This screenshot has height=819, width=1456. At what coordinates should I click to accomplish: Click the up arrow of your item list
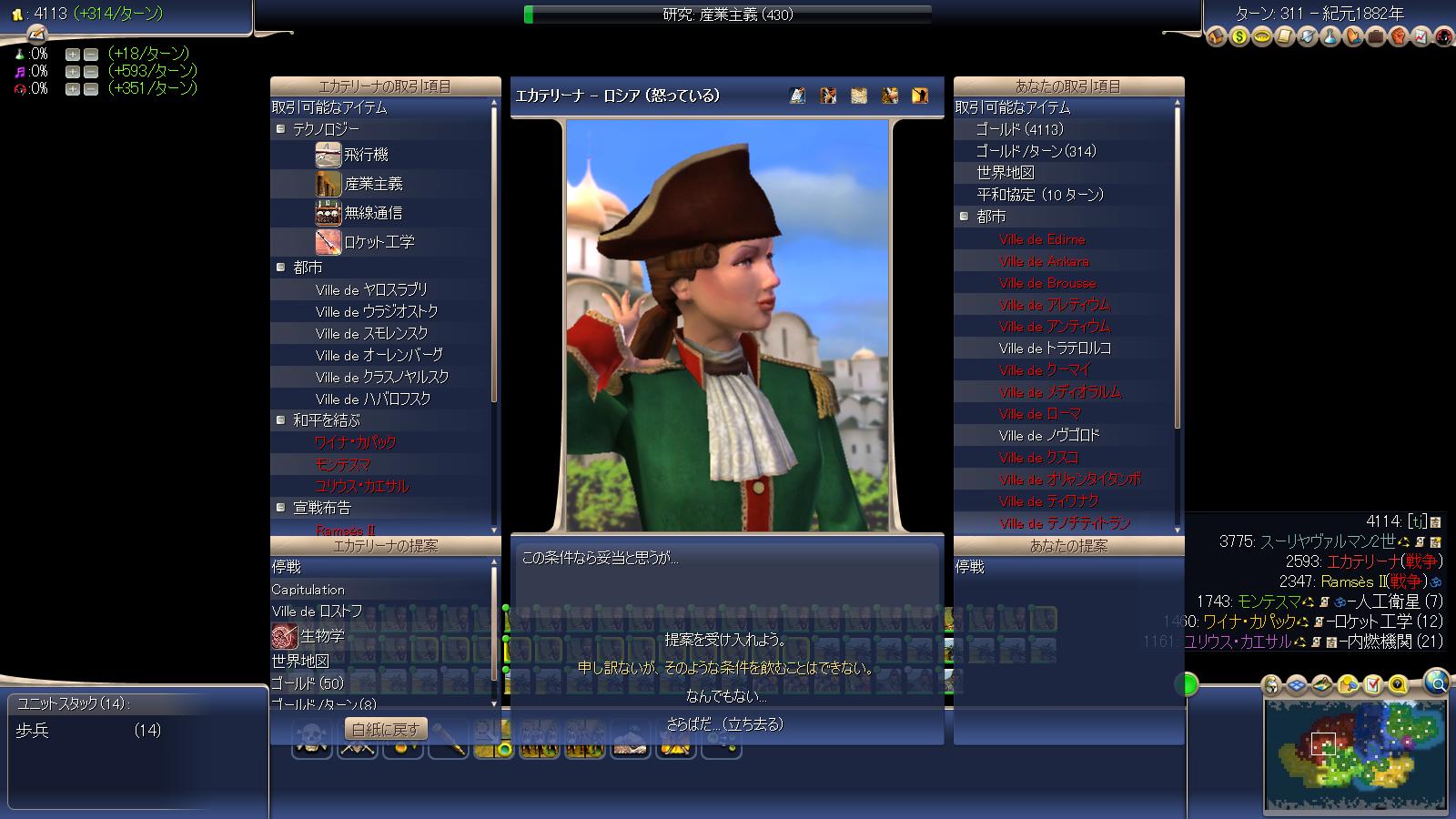[1178, 103]
